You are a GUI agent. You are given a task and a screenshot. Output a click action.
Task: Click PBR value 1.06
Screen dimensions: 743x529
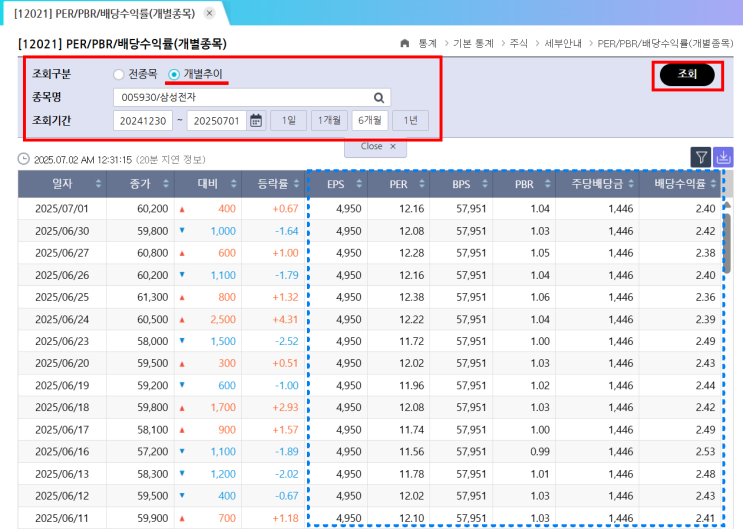pyautogui.click(x=540, y=297)
